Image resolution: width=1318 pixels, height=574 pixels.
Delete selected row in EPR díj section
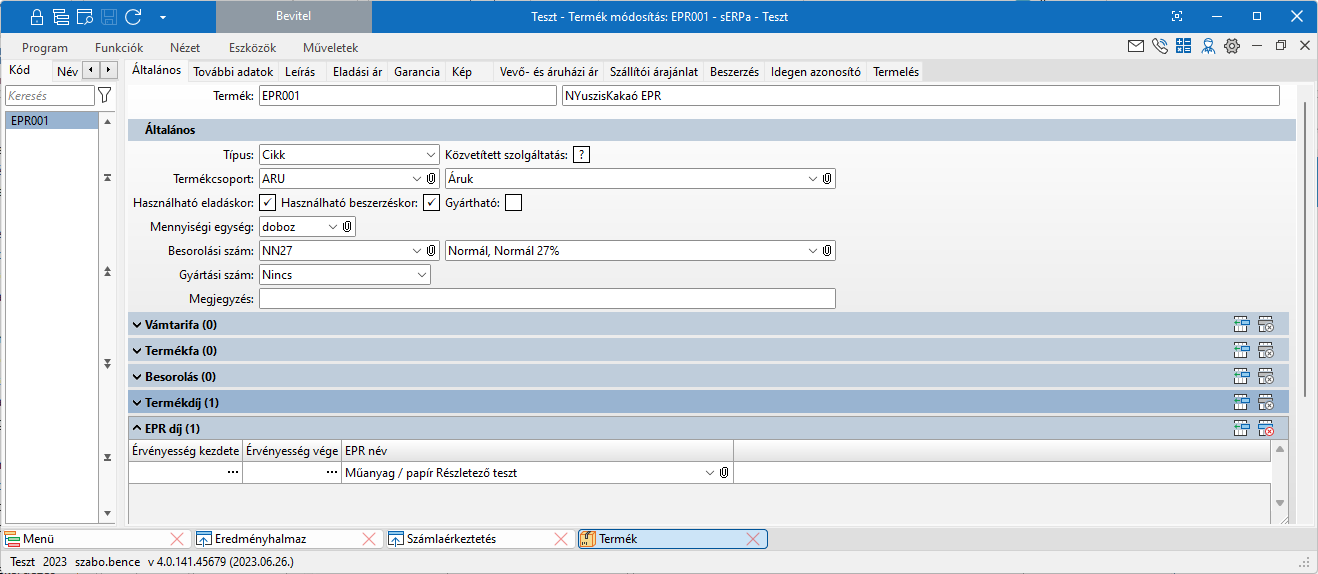(x=1266, y=428)
